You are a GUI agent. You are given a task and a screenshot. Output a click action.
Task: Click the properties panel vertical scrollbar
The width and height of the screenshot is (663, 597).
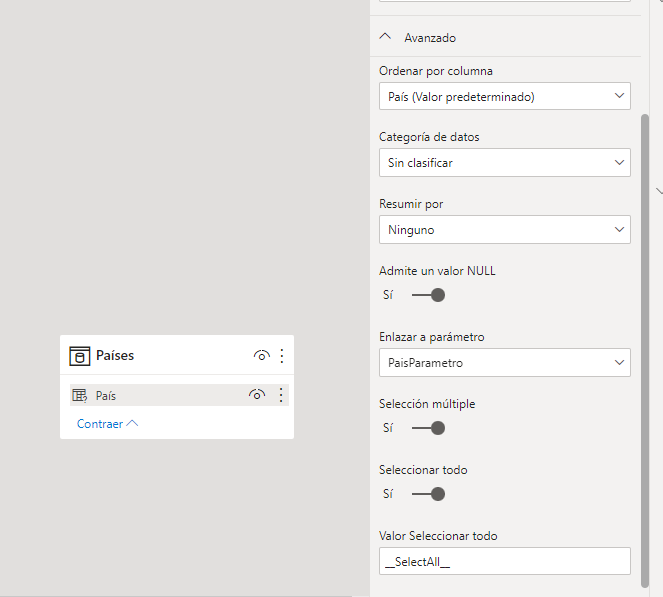pos(644,300)
